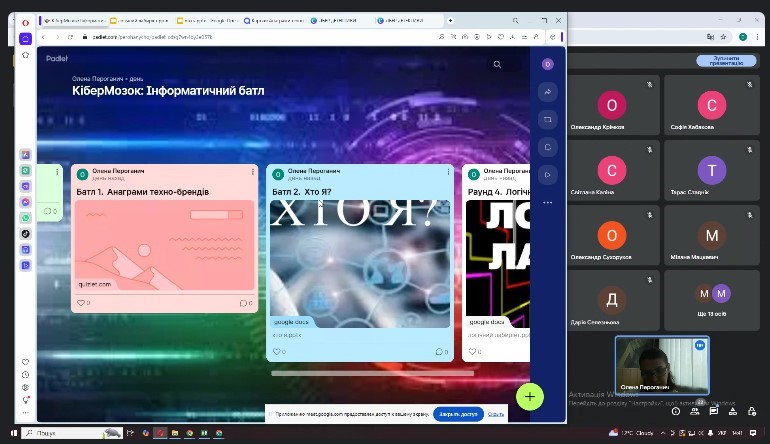Click the share arrow icon in Padlet sidebar

click(x=547, y=92)
